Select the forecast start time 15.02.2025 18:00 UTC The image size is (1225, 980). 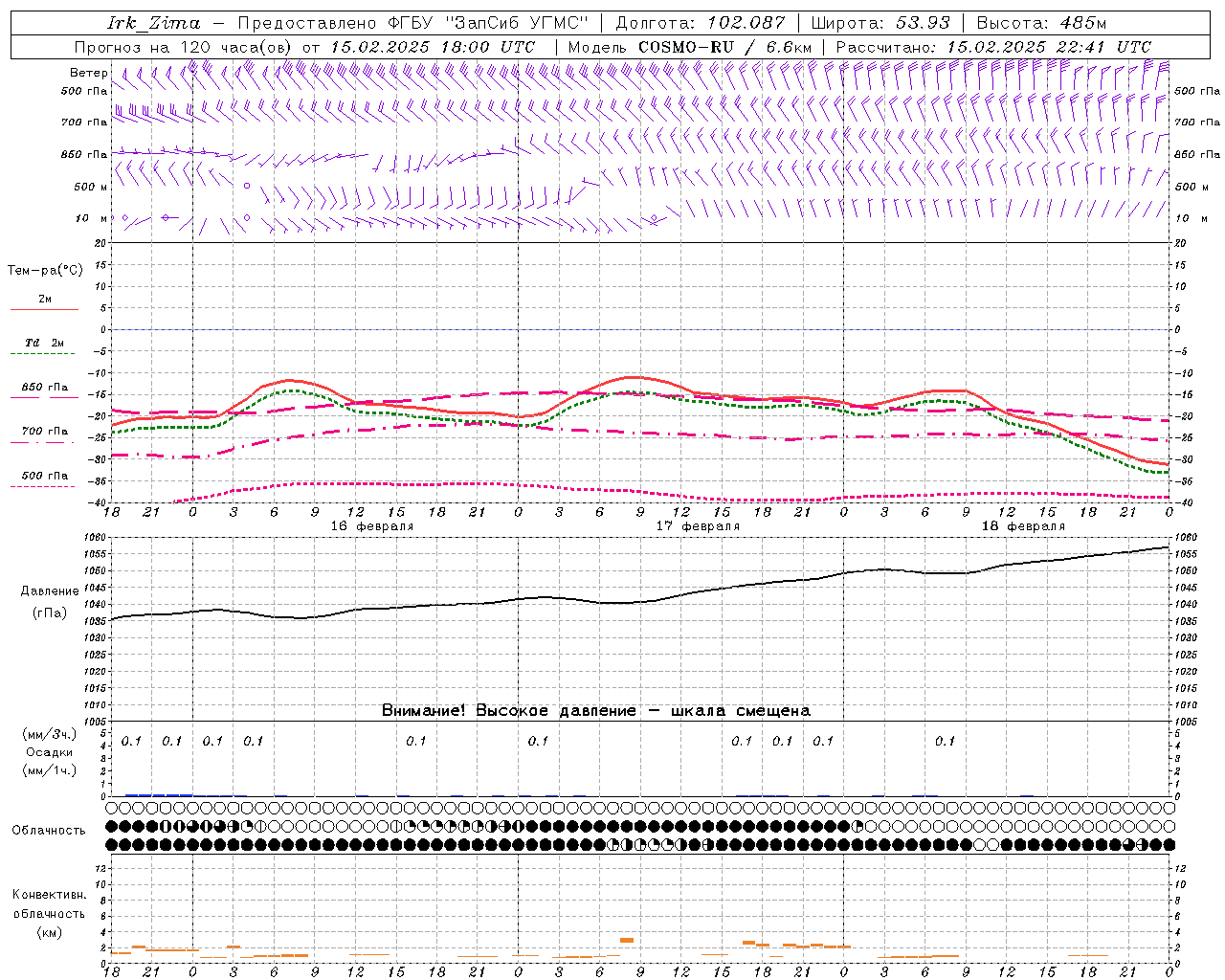[432, 46]
